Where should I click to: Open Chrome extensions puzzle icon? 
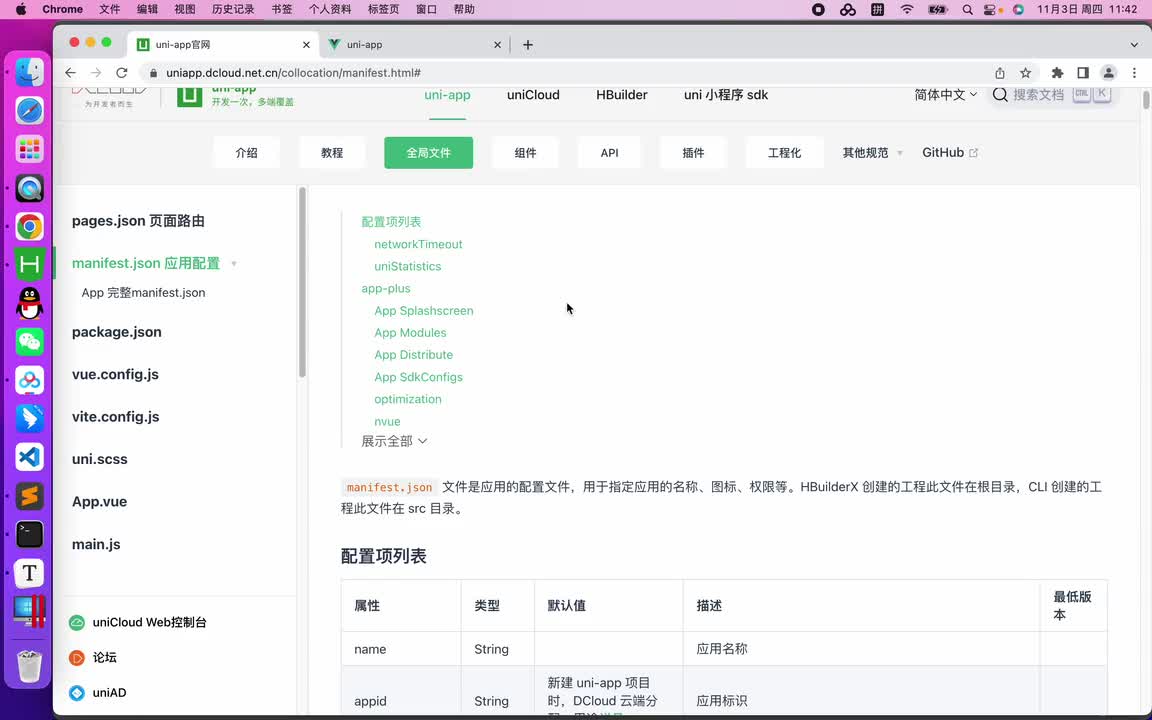(1057, 73)
